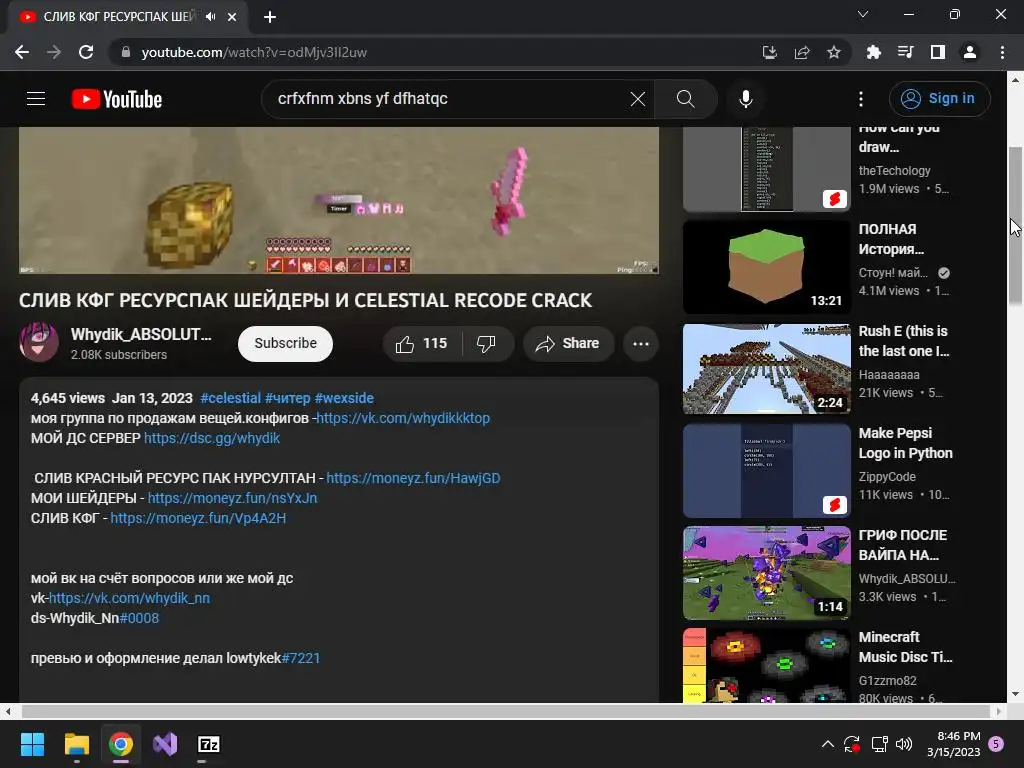This screenshot has height=768, width=1024.
Task: Open YouTube settings three-dot menu
Action: coord(861,99)
